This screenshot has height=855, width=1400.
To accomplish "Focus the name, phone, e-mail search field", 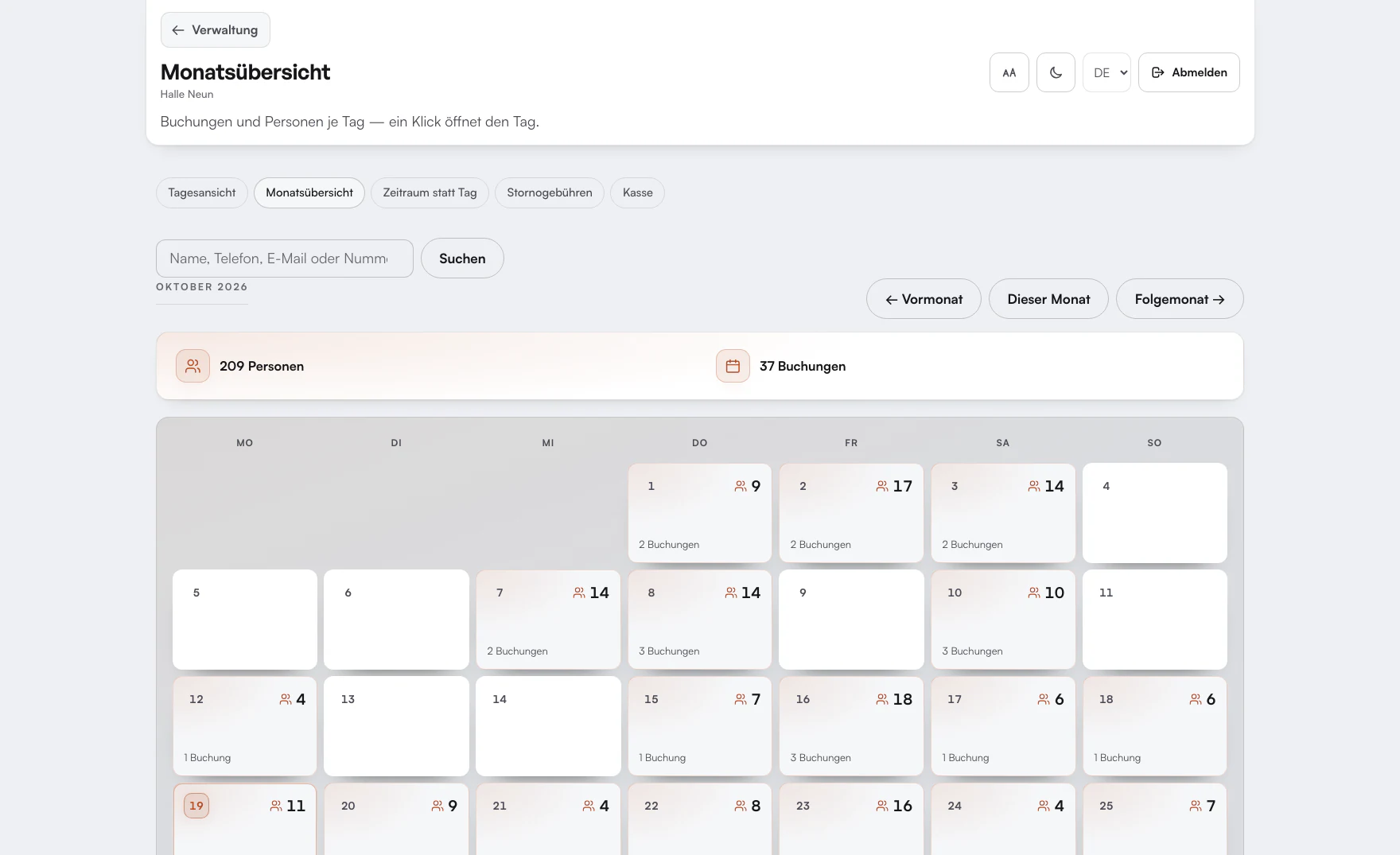I will coord(285,258).
